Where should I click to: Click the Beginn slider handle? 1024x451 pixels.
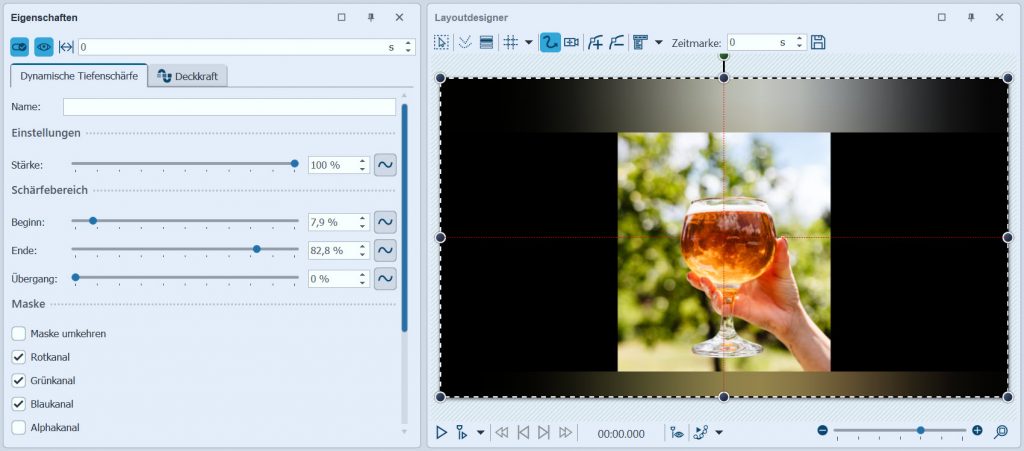pyautogui.click(x=93, y=221)
